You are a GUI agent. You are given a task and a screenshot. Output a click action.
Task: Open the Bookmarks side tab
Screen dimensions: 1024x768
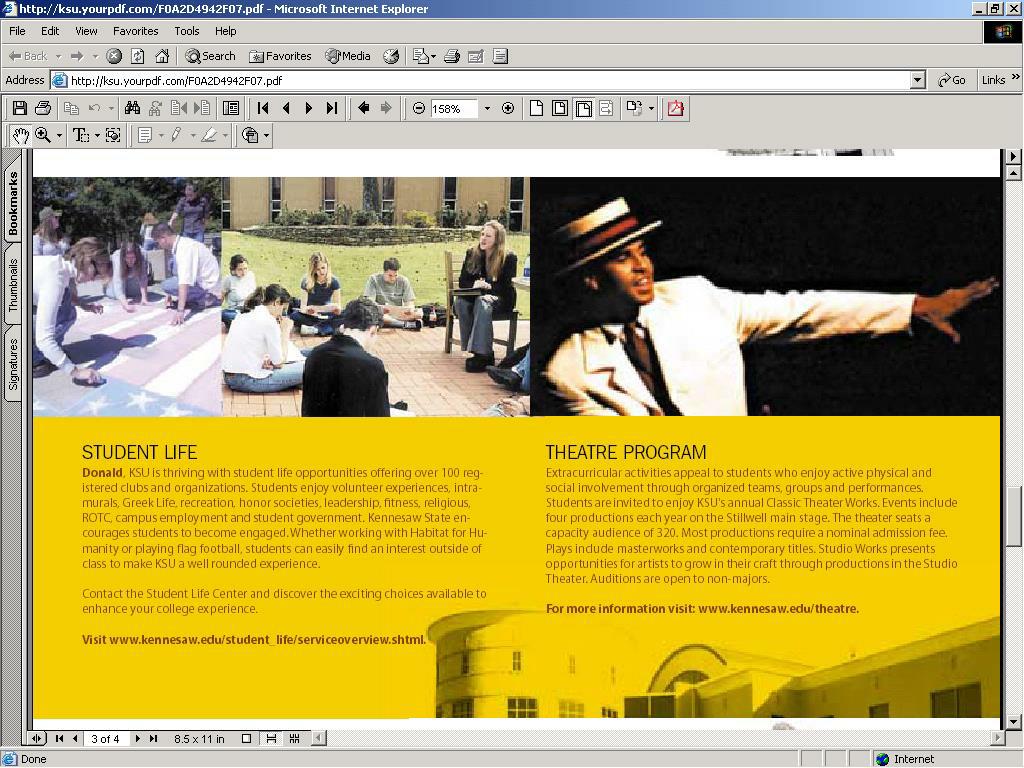click(12, 202)
